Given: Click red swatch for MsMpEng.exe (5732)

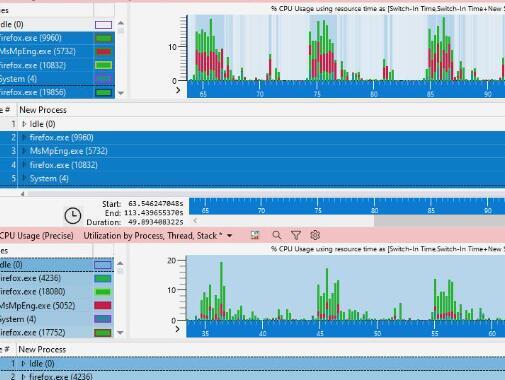Looking at the screenshot, I should [103, 52].
